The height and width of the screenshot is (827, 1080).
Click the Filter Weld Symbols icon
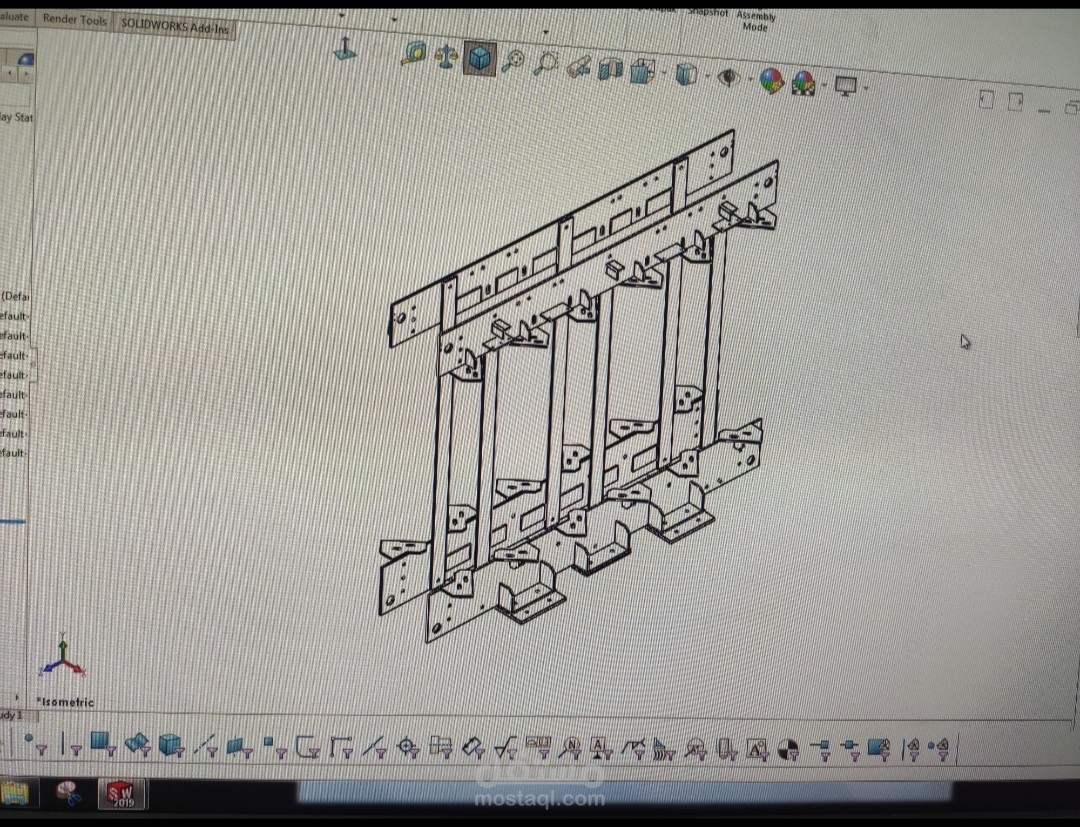(634, 749)
